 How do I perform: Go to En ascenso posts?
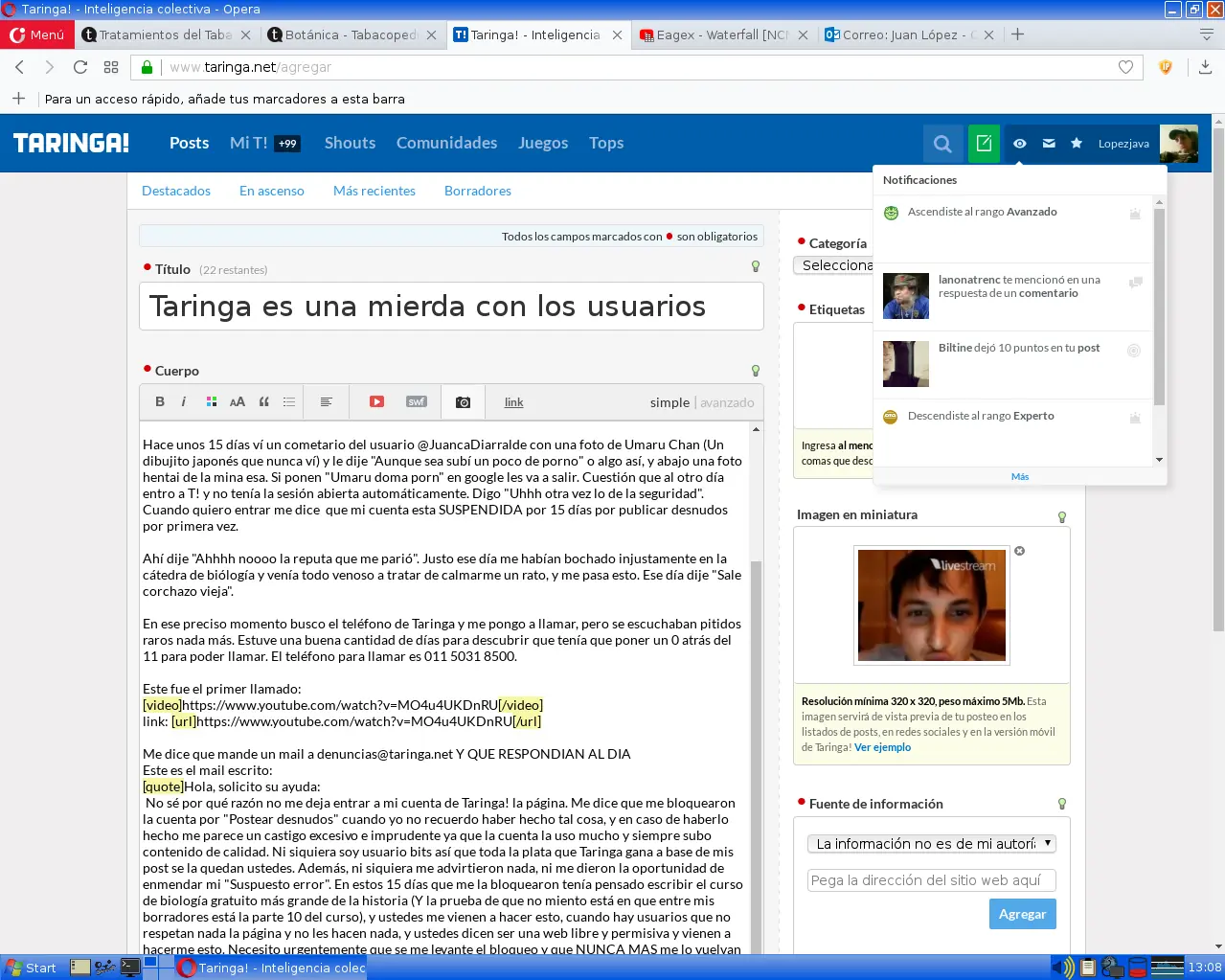pyautogui.click(x=272, y=191)
